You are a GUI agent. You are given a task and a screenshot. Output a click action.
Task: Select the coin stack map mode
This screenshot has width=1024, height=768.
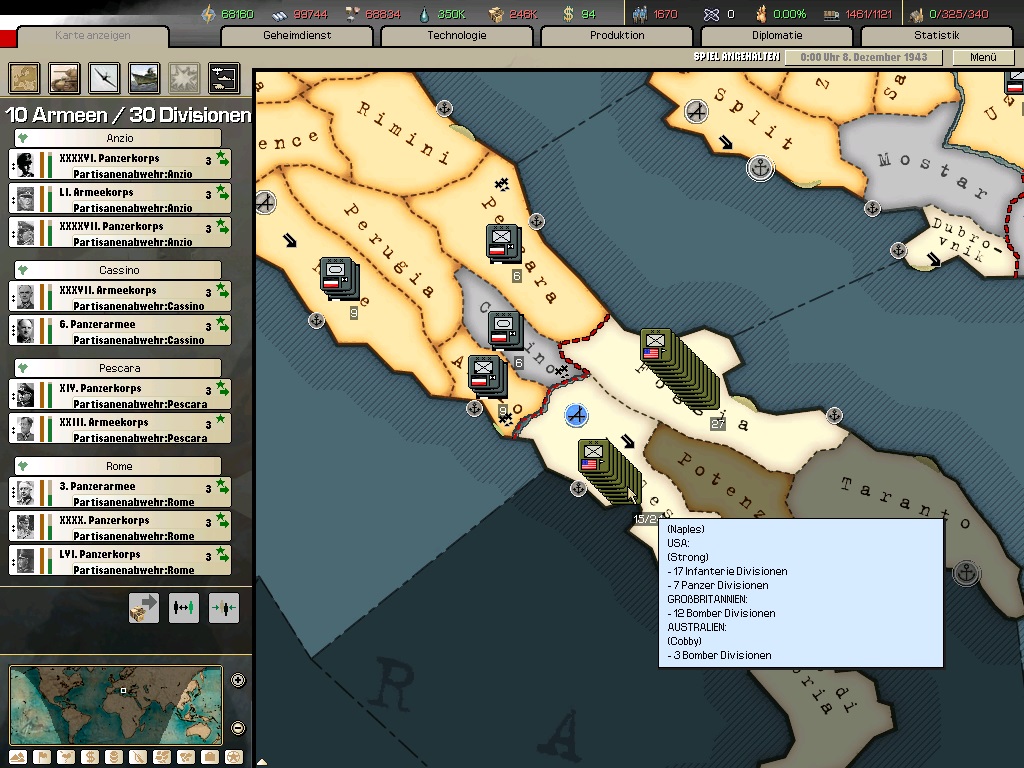(114, 758)
